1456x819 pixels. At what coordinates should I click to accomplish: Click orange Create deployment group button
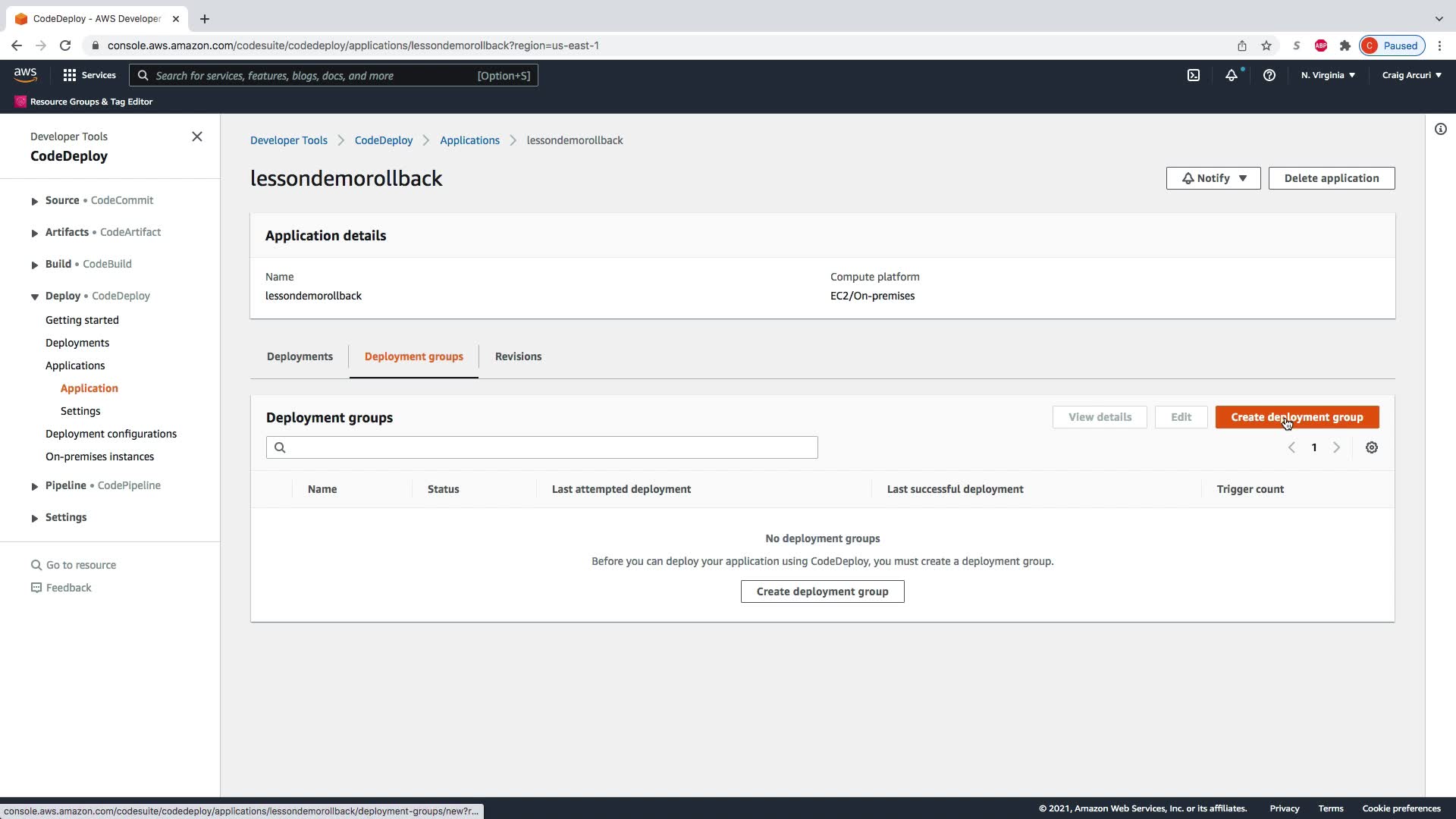click(1297, 417)
